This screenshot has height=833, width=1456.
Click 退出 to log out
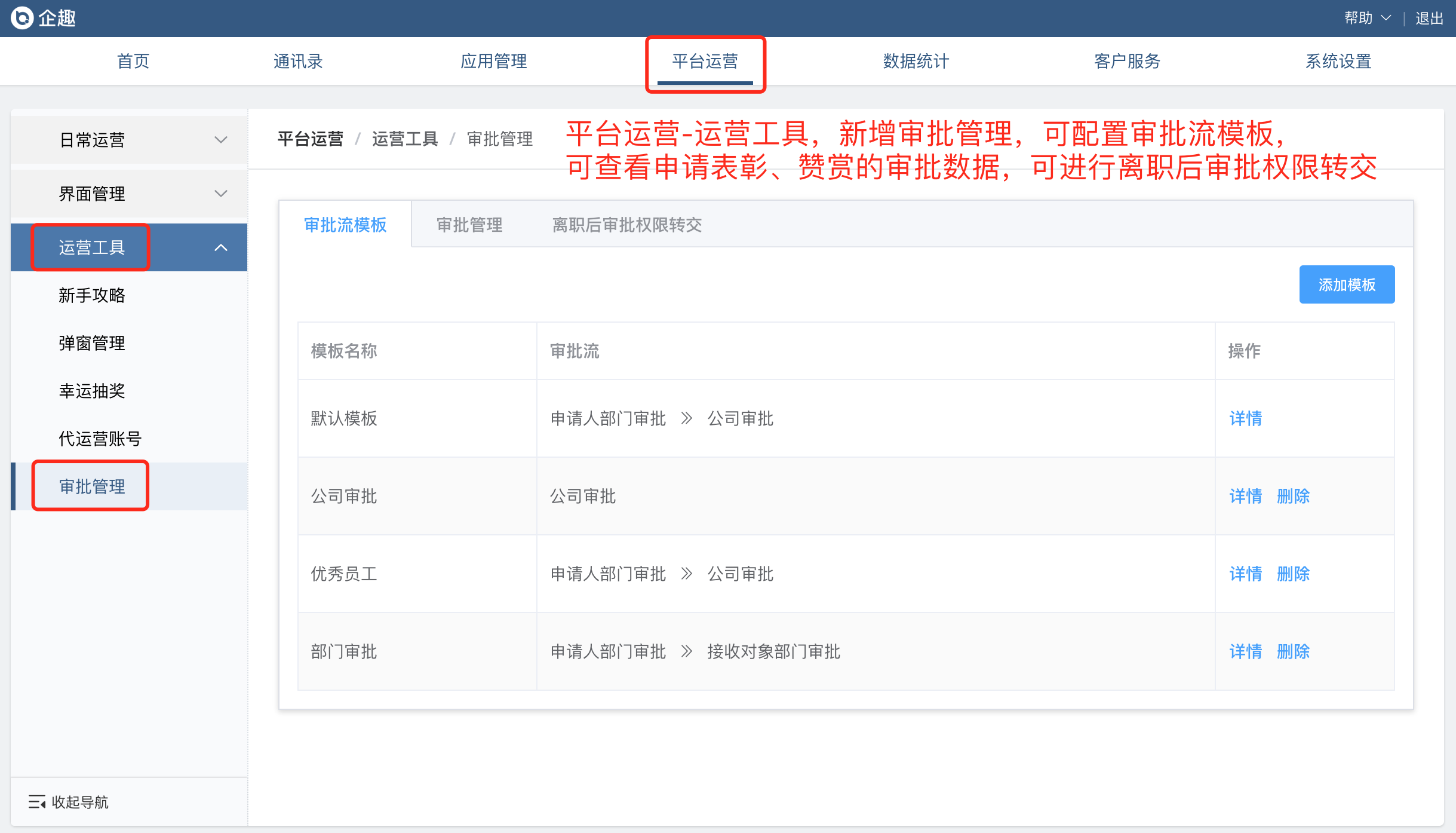[1429, 18]
